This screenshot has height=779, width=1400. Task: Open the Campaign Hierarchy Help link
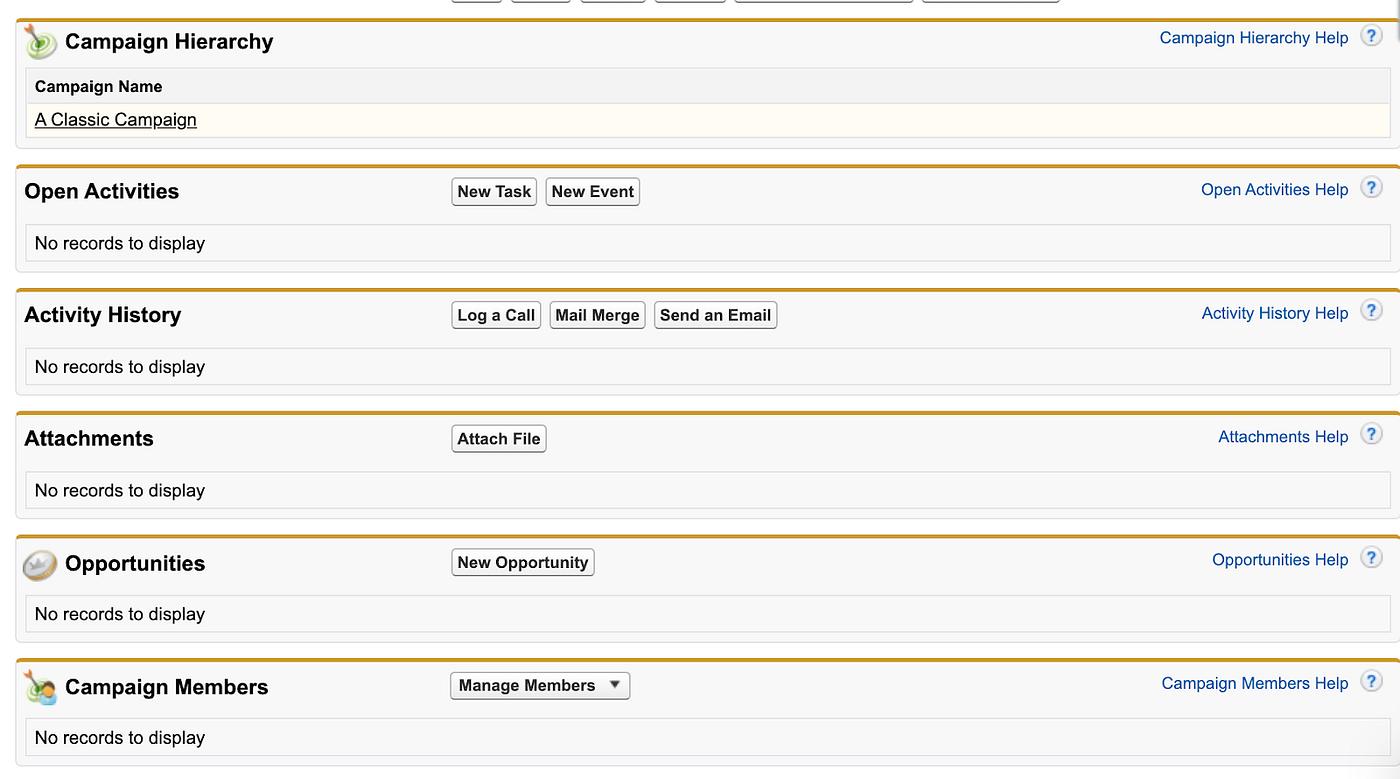click(x=1253, y=38)
